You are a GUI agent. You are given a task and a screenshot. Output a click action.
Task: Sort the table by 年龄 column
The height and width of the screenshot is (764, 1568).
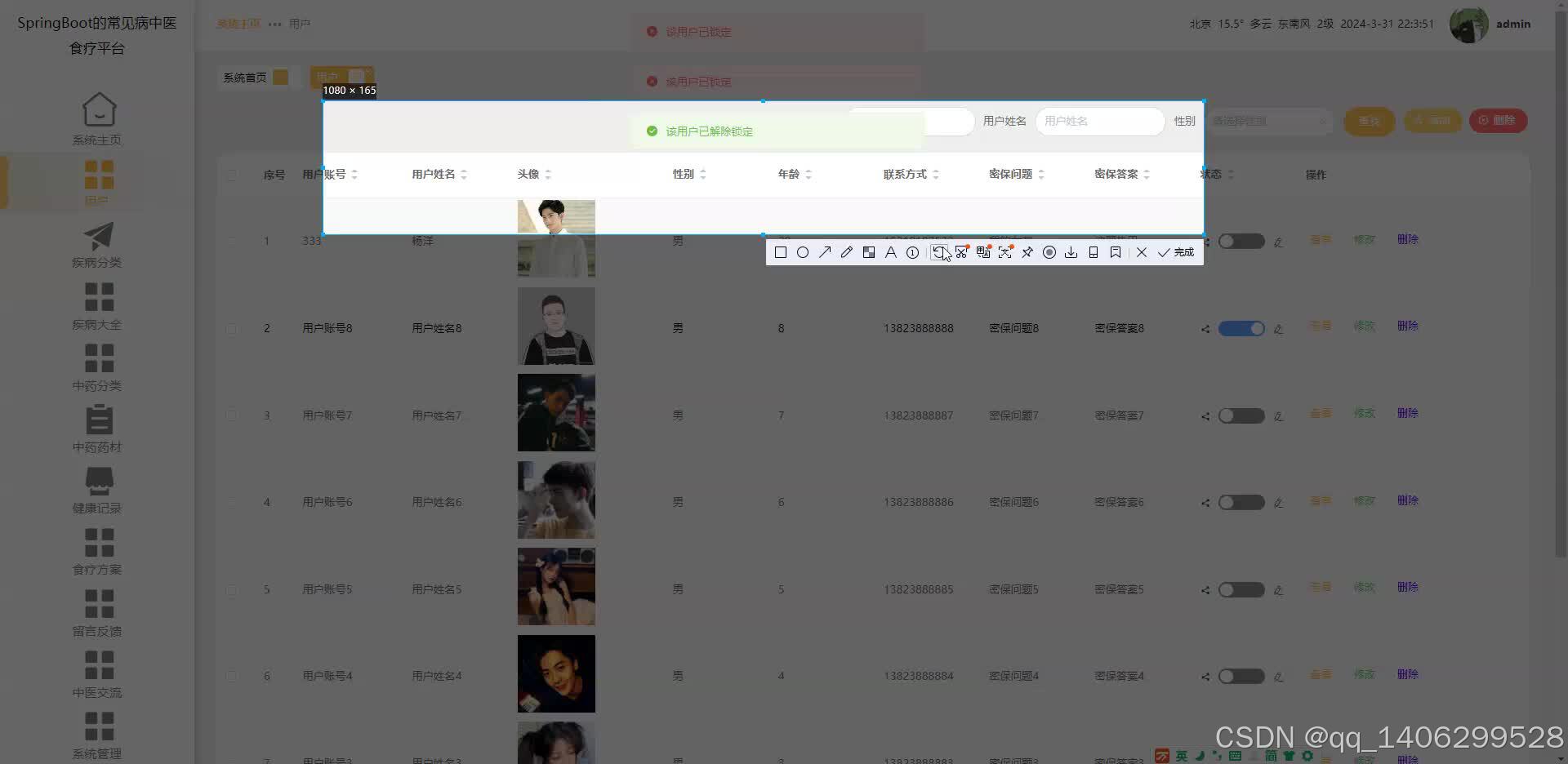click(x=808, y=175)
